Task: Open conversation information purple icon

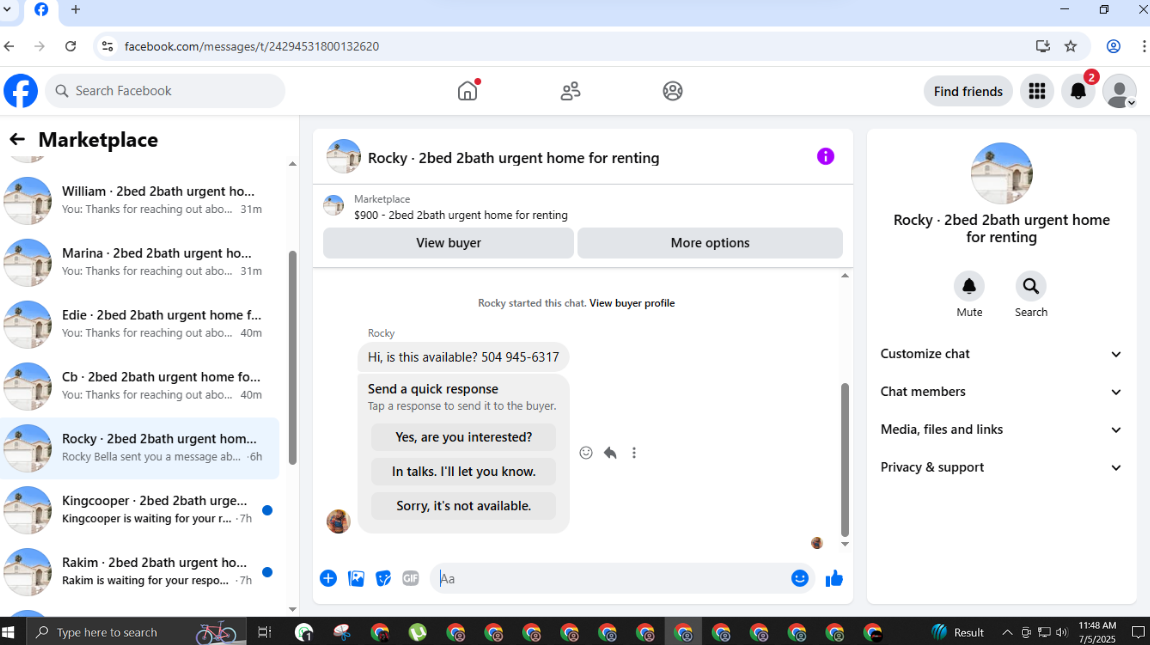Action: pos(825,156)
